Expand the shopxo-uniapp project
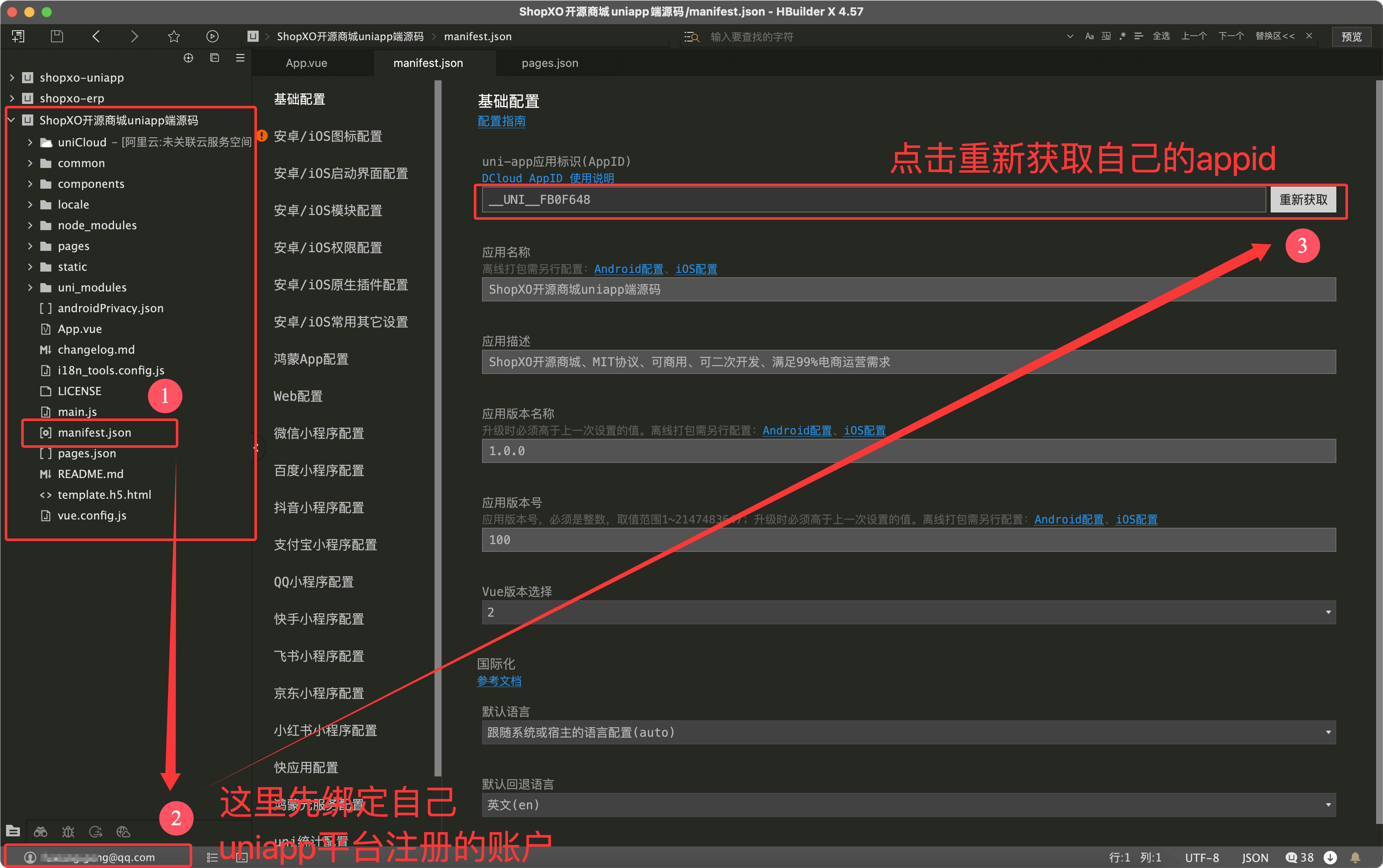This screenshot has height=868, width=1383. click(12, 77)
